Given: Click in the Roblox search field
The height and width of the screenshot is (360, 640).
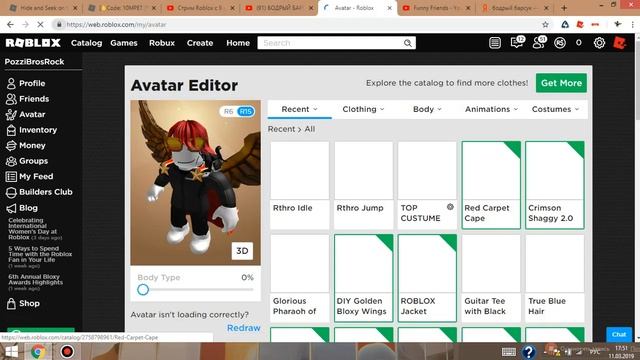Looking at the screenshot, I should click(x=331, y=43).
